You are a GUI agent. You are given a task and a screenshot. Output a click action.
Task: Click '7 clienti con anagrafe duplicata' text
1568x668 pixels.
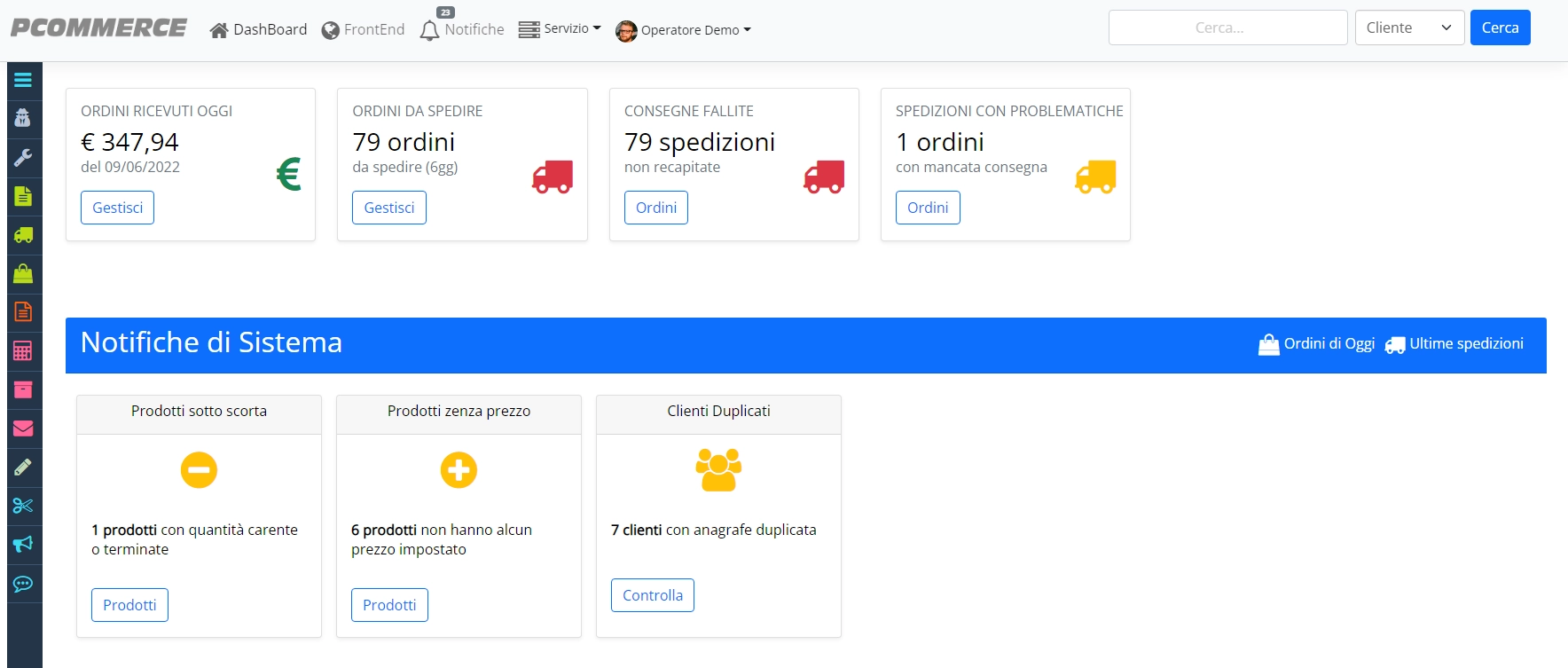pos(713,530)
